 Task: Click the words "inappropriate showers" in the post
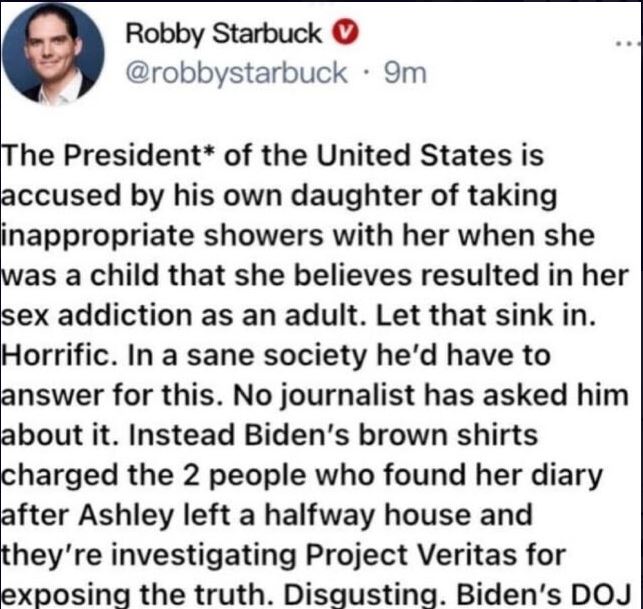click(163, 237)
